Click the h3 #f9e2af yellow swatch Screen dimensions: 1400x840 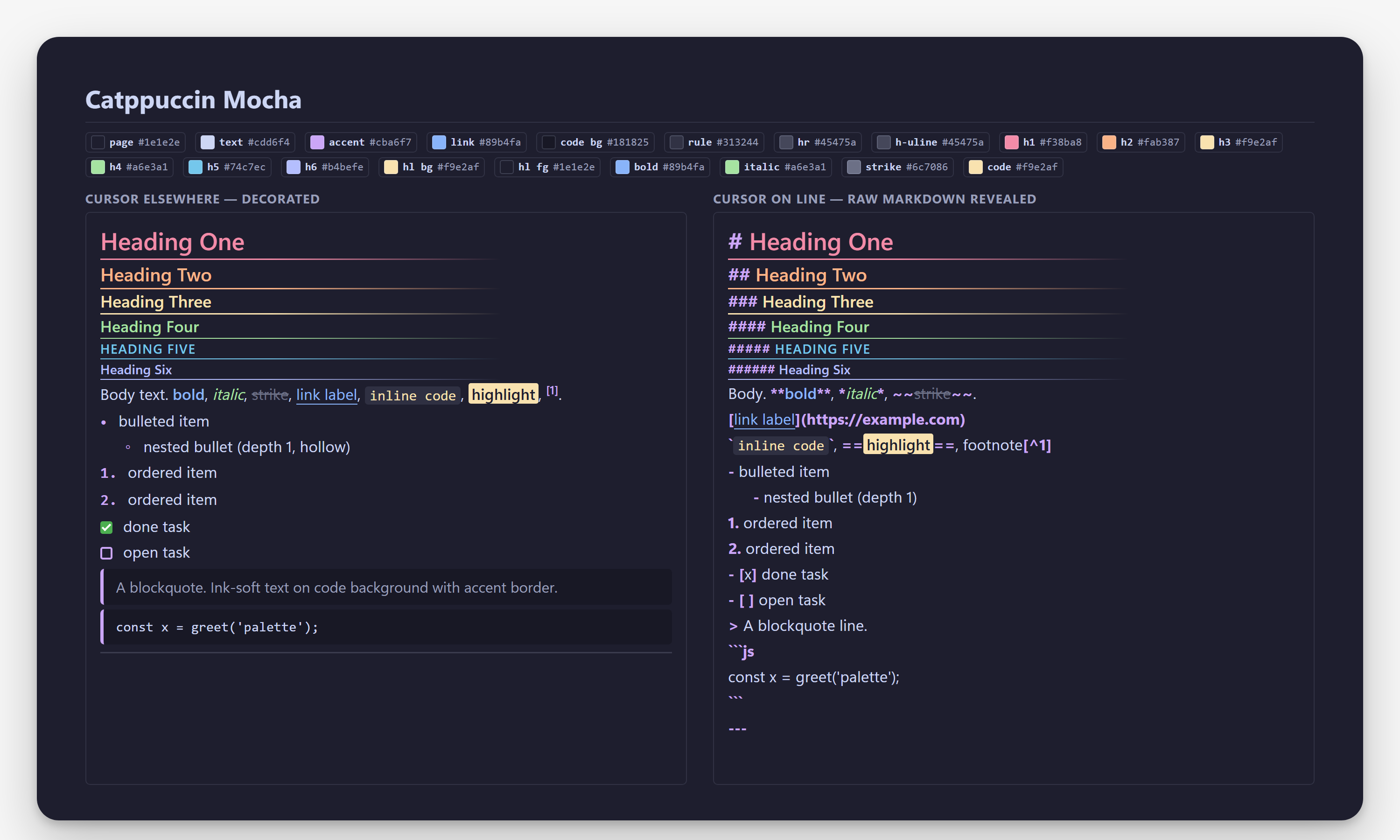pyautogui.click(x=1239, y=142)
